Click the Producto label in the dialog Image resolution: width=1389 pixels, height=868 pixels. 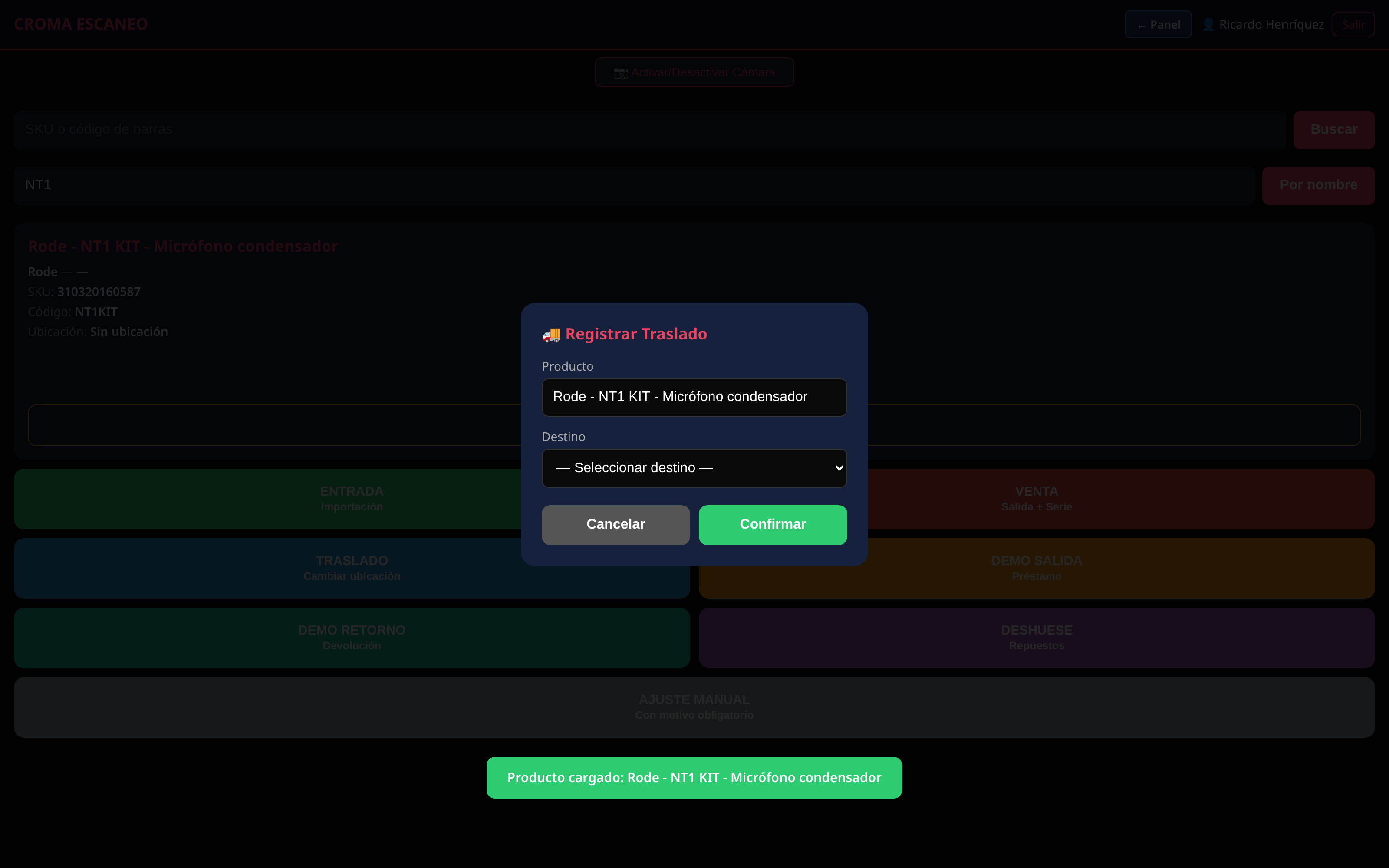tap(567, 366)
